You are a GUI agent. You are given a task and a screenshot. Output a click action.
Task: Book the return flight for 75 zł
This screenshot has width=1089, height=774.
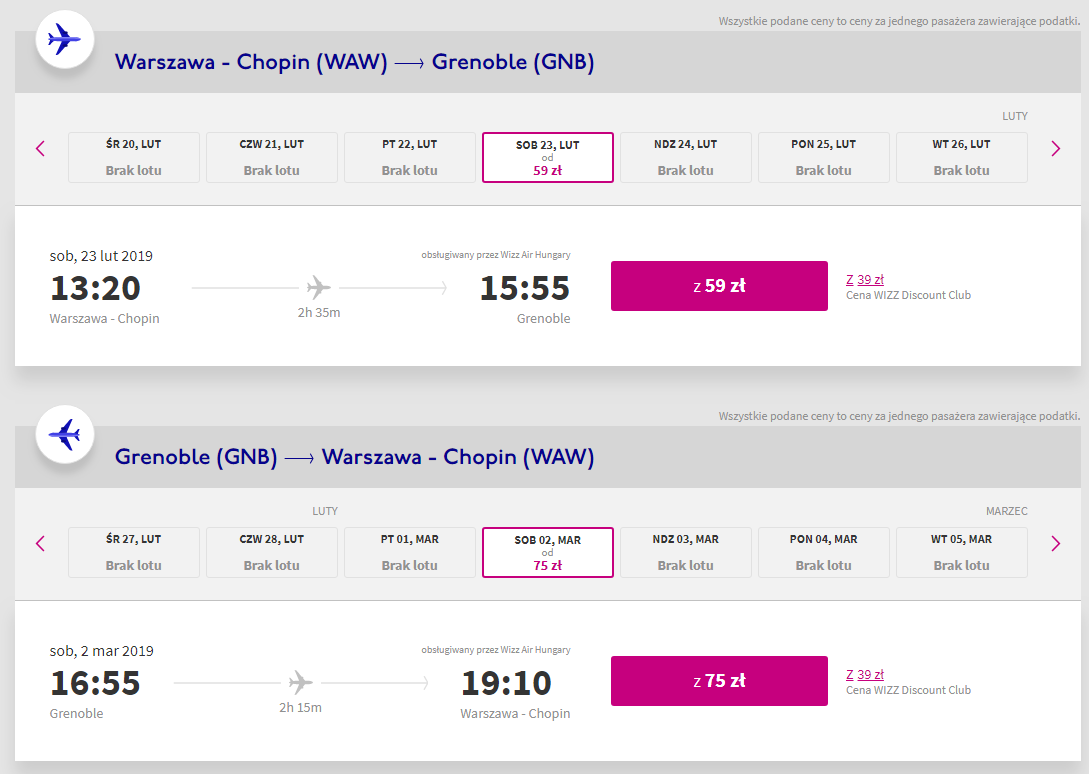click(719, 681)
